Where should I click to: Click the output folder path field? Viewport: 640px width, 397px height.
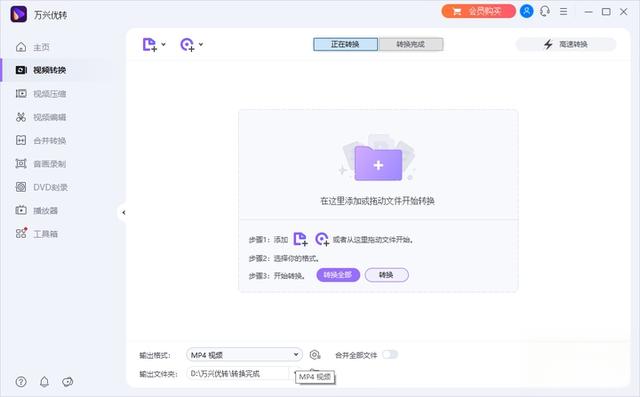click(x=238, y=373)
